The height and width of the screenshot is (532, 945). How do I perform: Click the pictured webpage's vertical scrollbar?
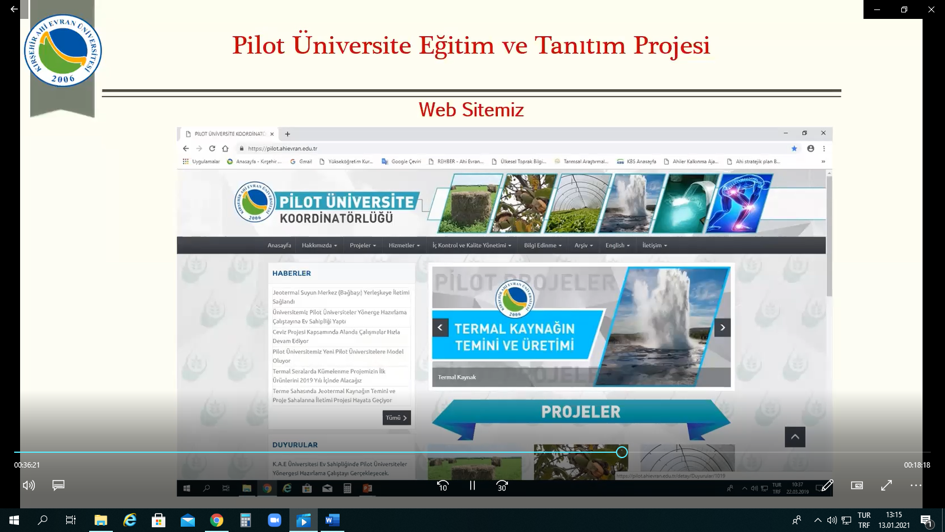pyautogui.click(x=829, y=235)
